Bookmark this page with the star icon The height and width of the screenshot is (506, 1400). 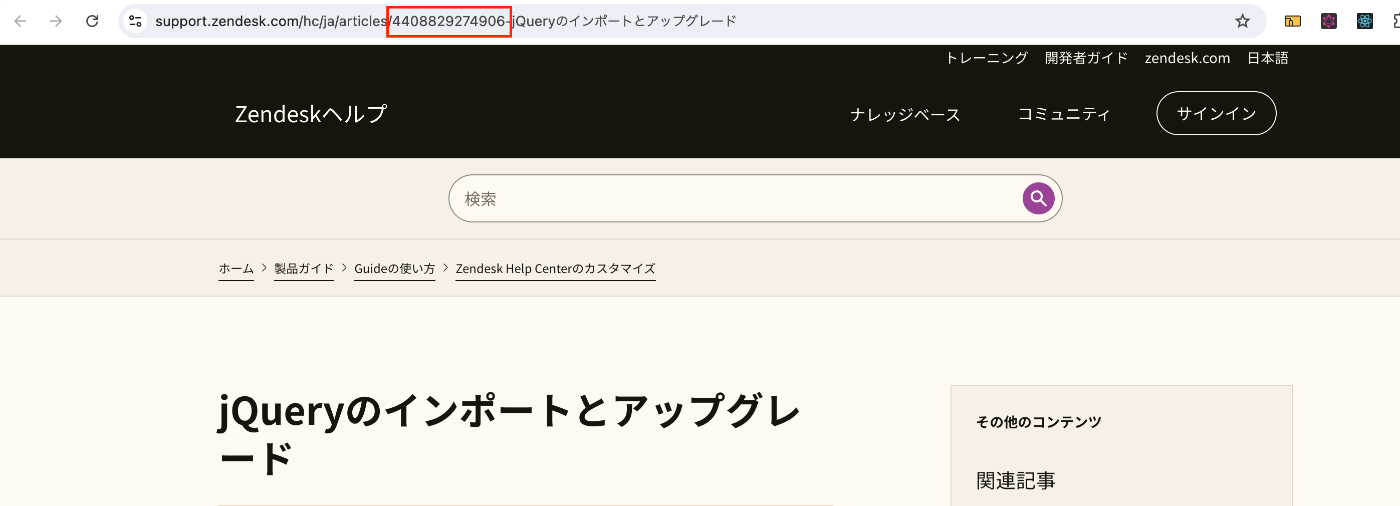point(1243,21)
